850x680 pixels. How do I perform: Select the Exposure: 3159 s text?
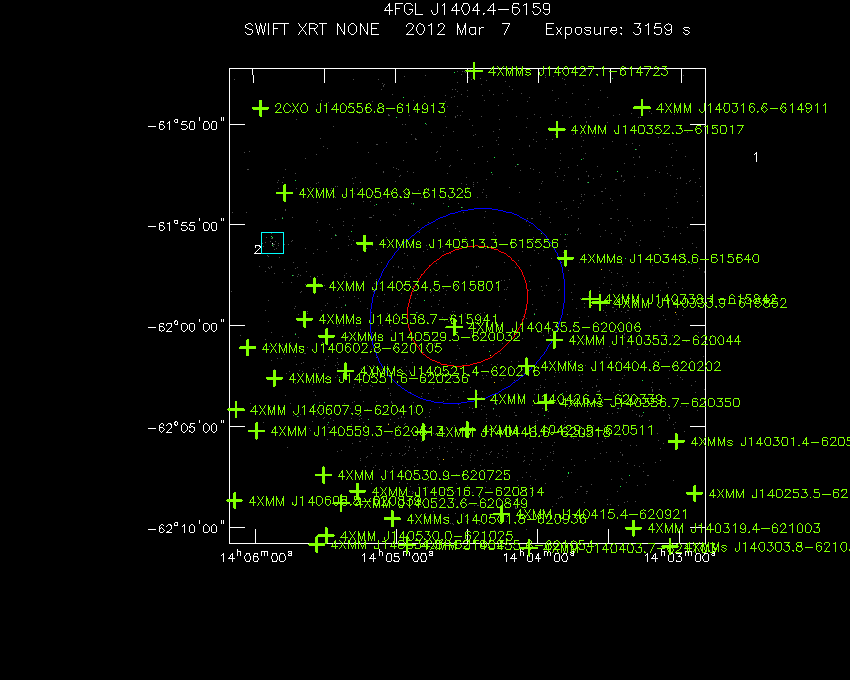coord(618,29)
